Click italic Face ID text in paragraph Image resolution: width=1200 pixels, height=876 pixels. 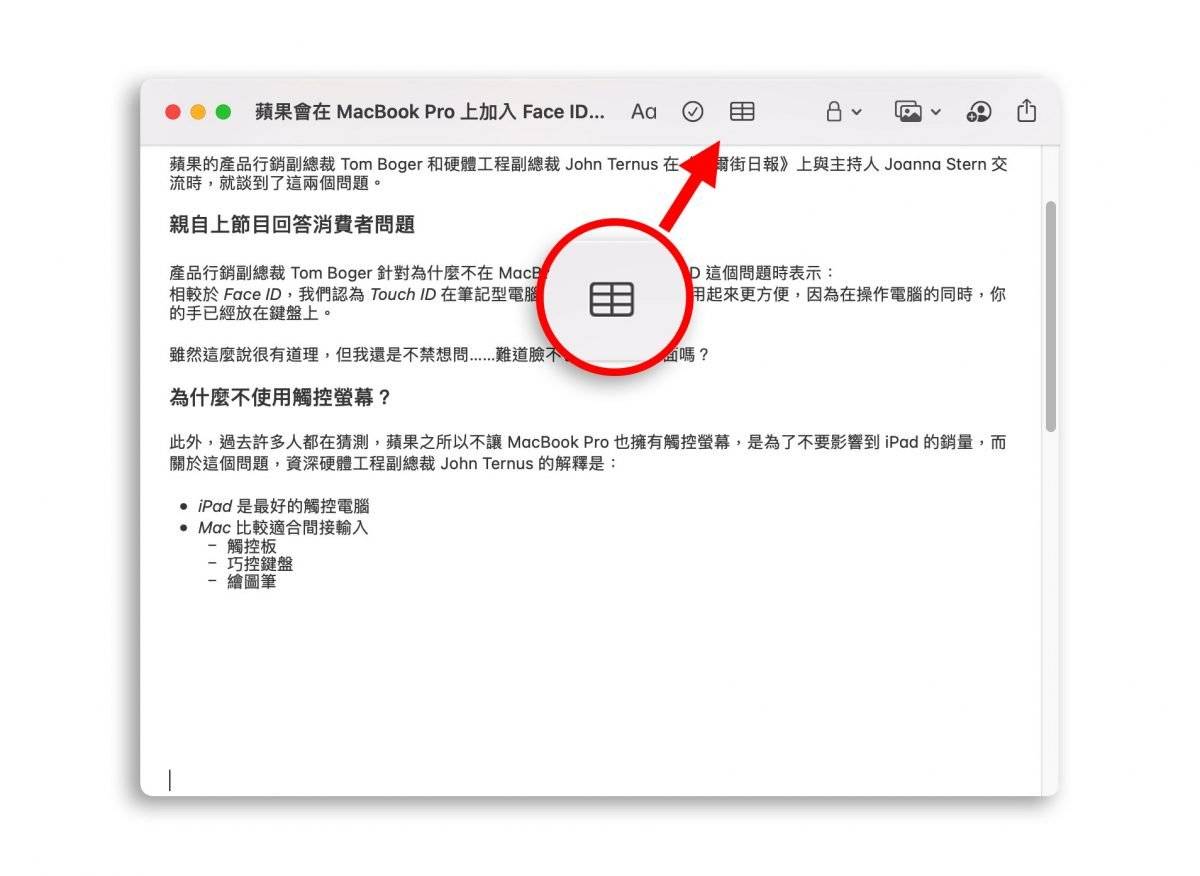[252, 295]
